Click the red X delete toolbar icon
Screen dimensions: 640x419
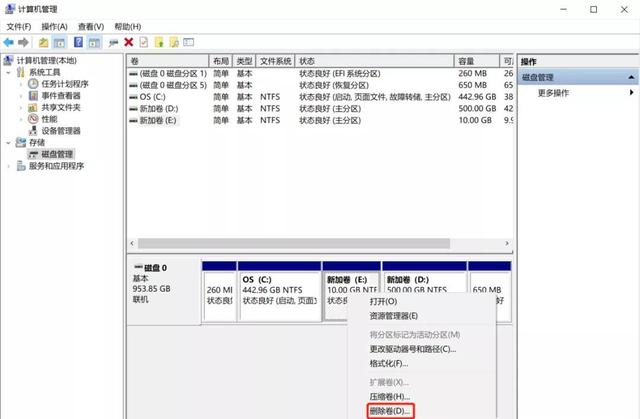click(x=129, y=42)
